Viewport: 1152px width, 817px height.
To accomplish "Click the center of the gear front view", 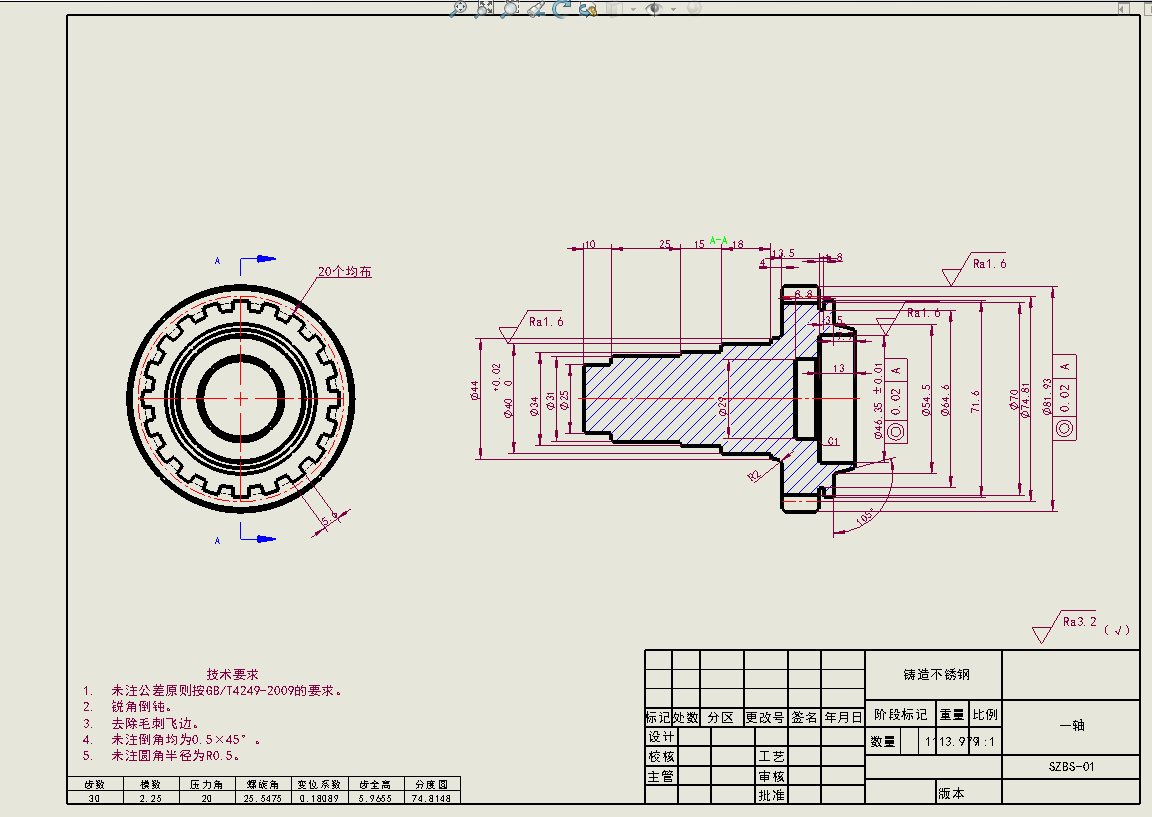I will click(241, 397).
